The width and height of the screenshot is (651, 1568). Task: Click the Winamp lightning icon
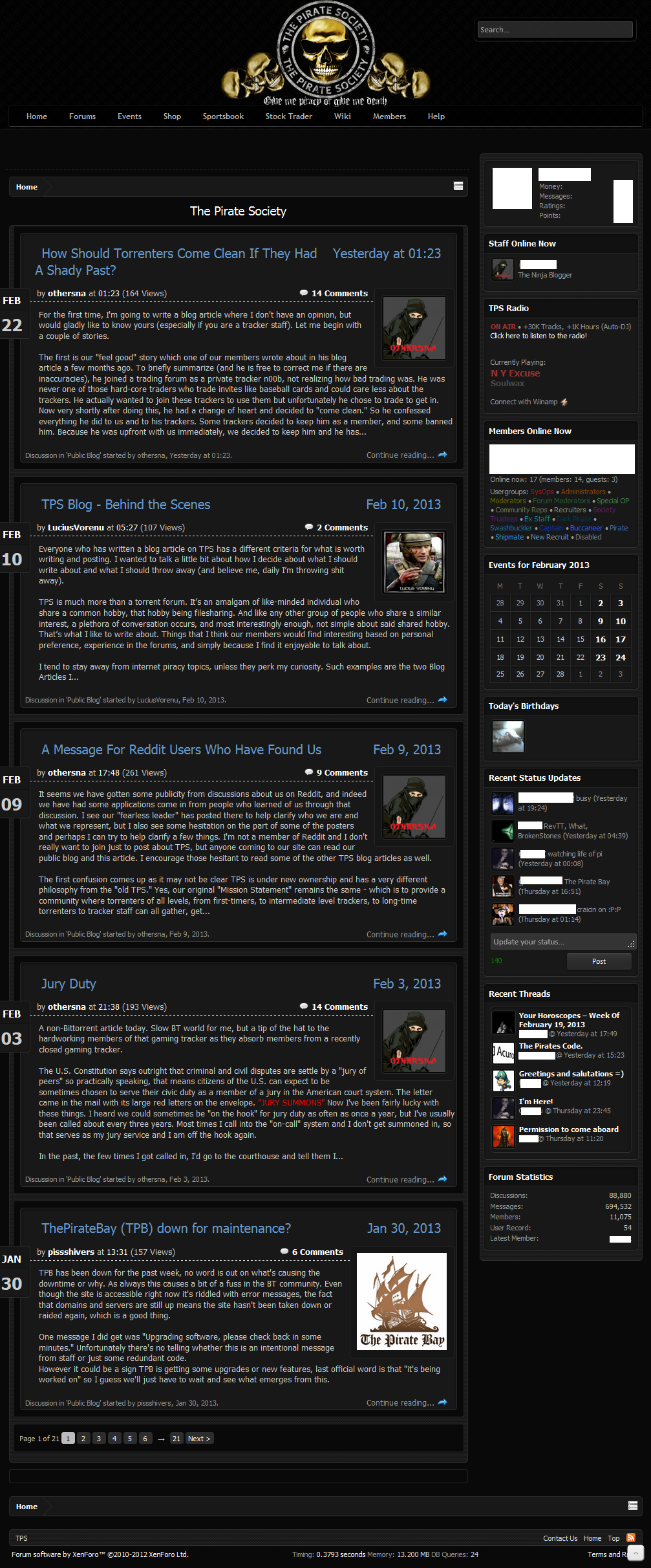[564, 402]
